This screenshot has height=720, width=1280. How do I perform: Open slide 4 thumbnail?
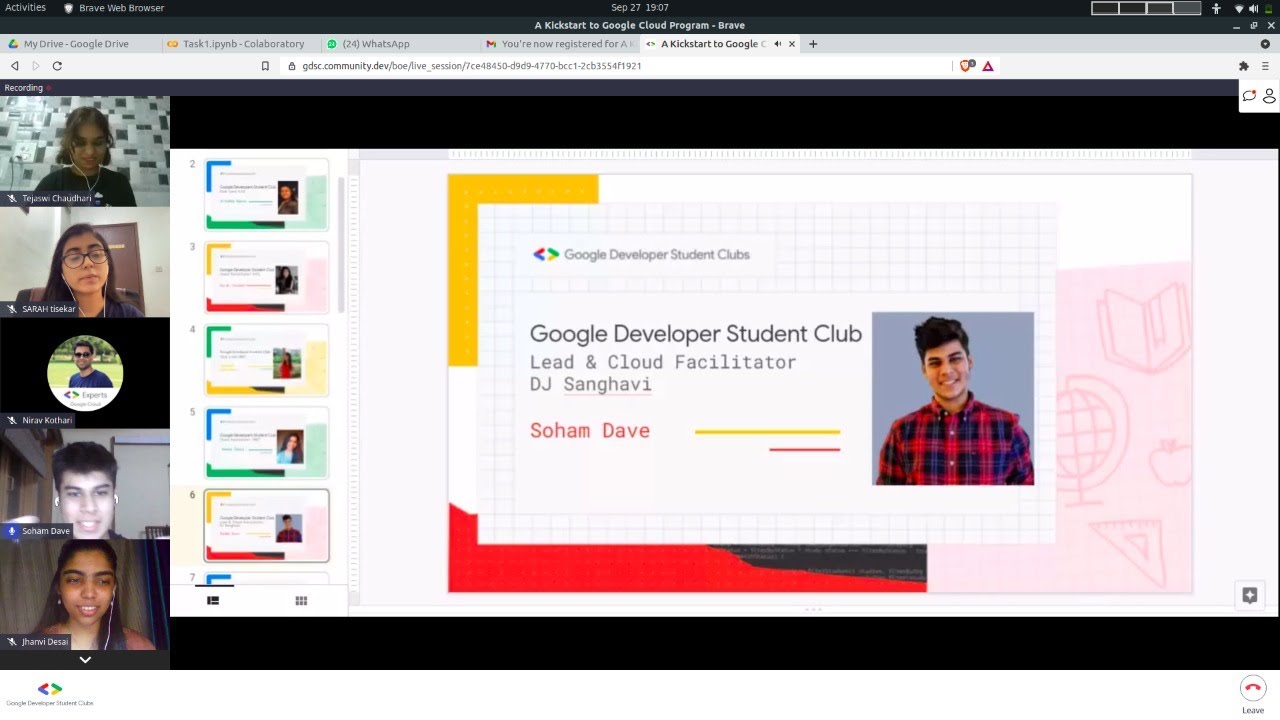point(266,360)
